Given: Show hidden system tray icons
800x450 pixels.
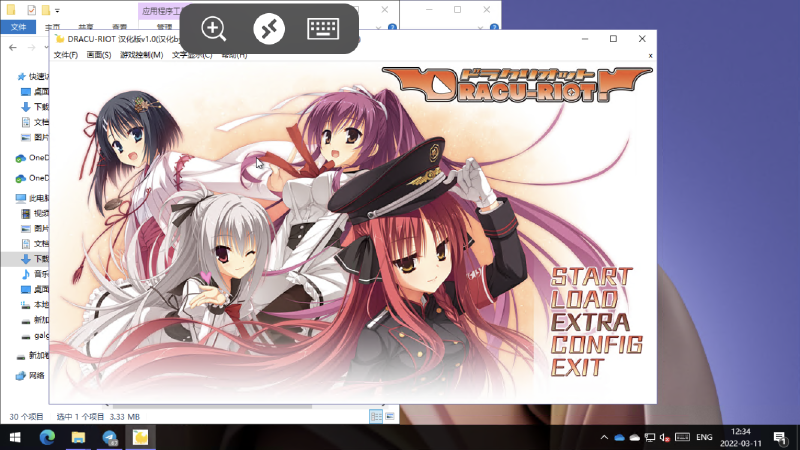Looking at the screenshot, I should [x=604, y=437].
